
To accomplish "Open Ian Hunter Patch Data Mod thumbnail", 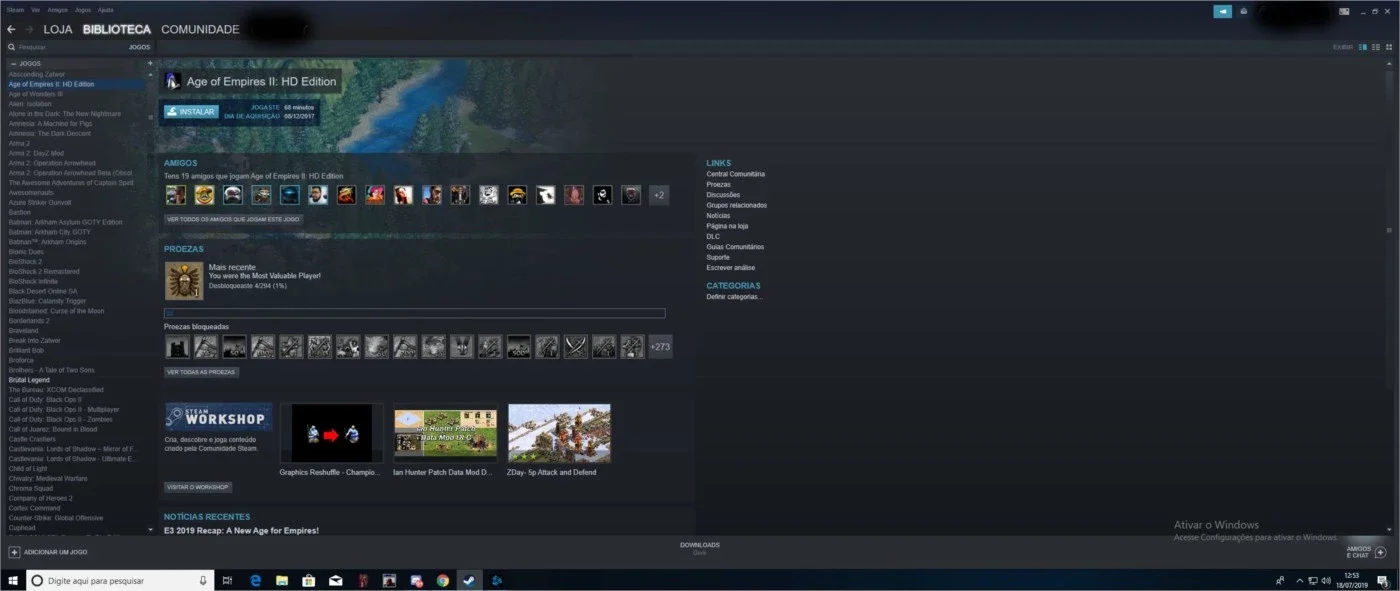I will [x=445, y=433].
